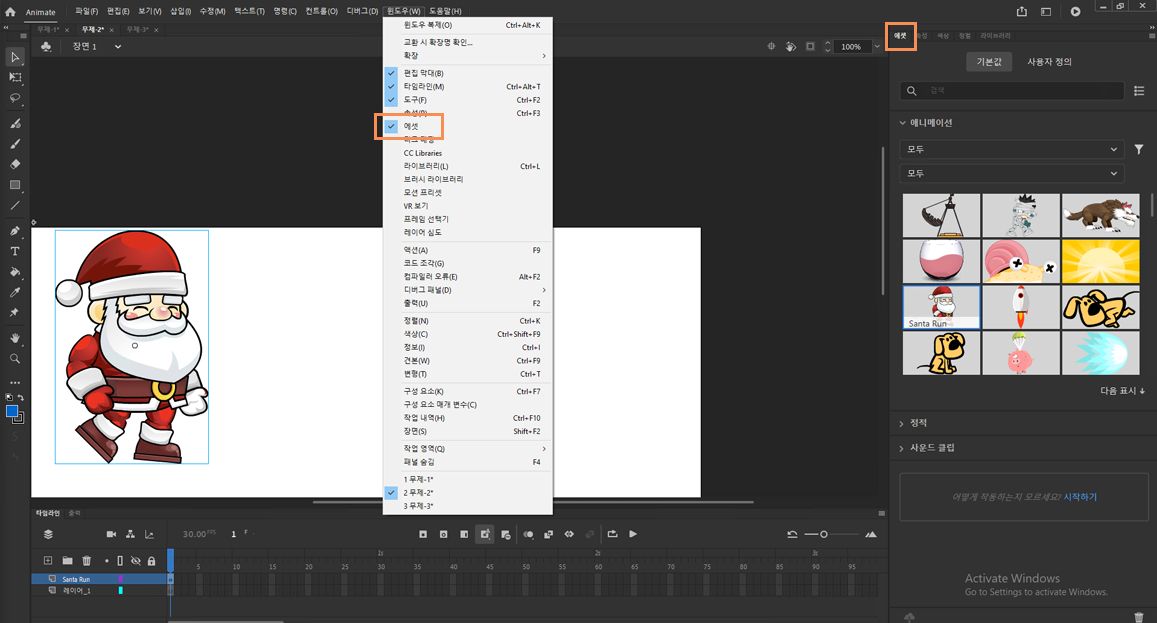The image size is (1157, 623).
Task: Adjust the timeline zoom slider handle
Action: 823,534
